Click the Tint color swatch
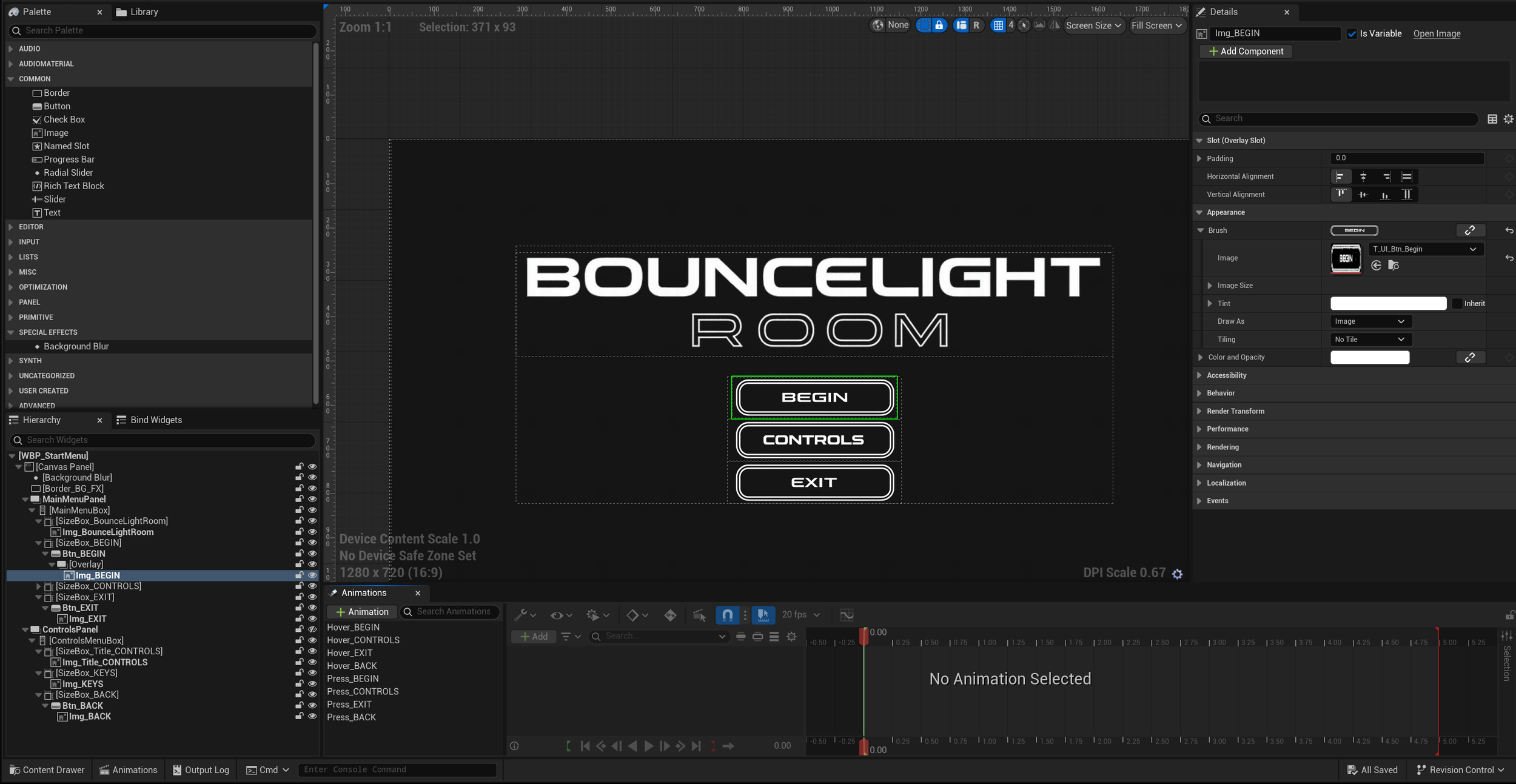Image resolution: width=1516 pixels, height=784 pixels. coord(1388,304)
